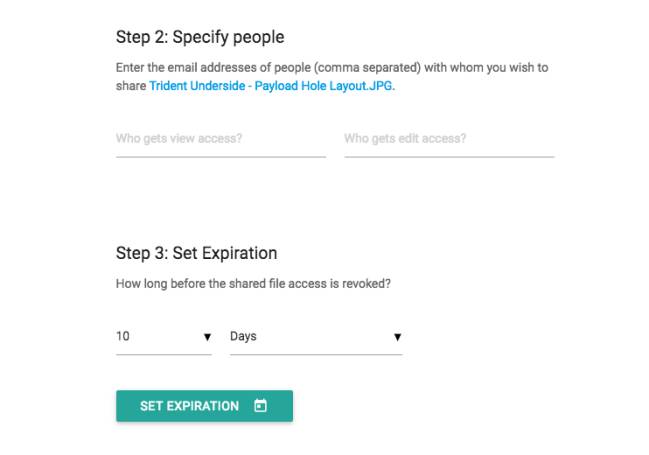Click the underline beneath the 10 dropdown

(164, 354)
